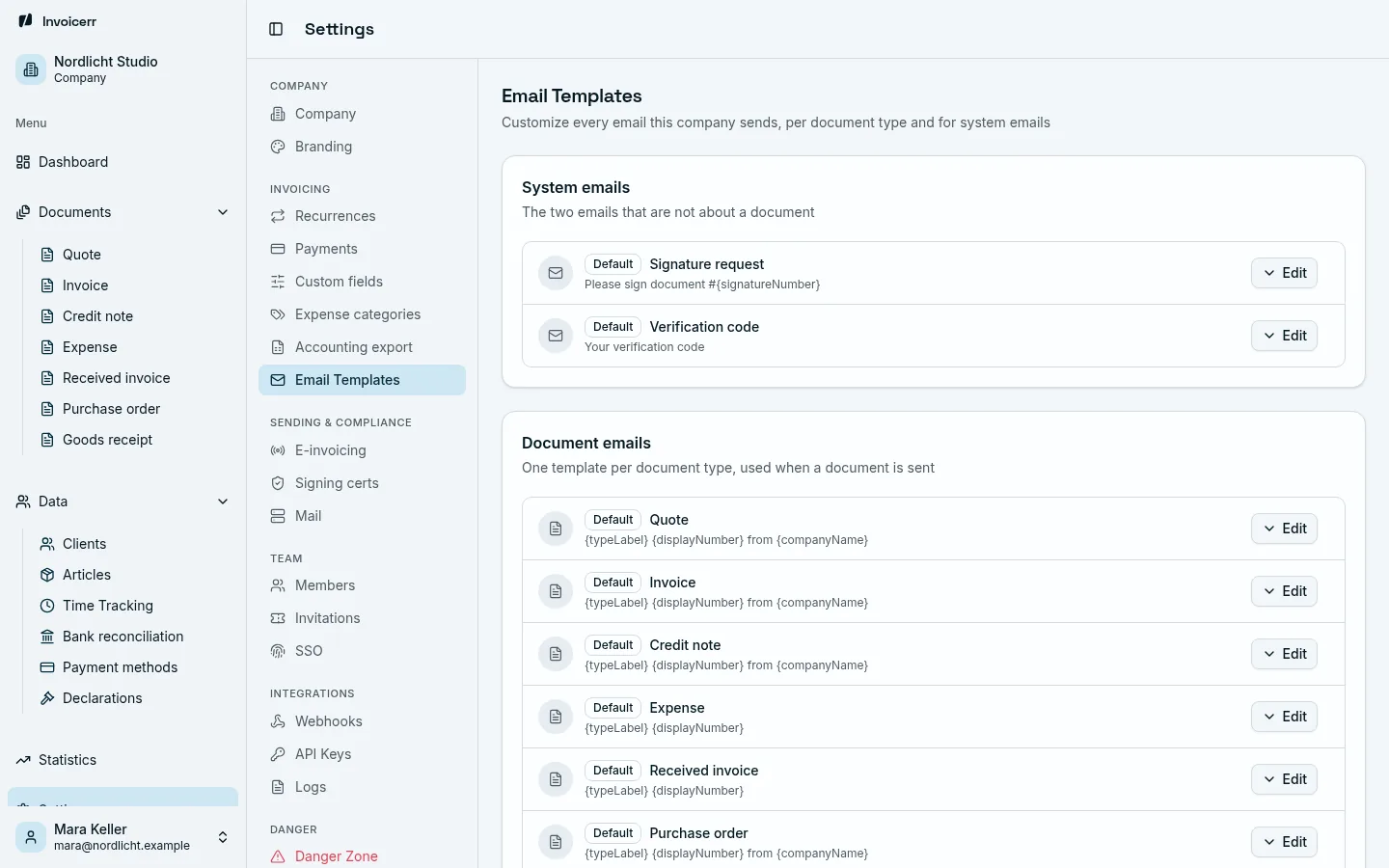
Task: Click the Danger Zone warning triangle icon
Action: coord(278,856)
